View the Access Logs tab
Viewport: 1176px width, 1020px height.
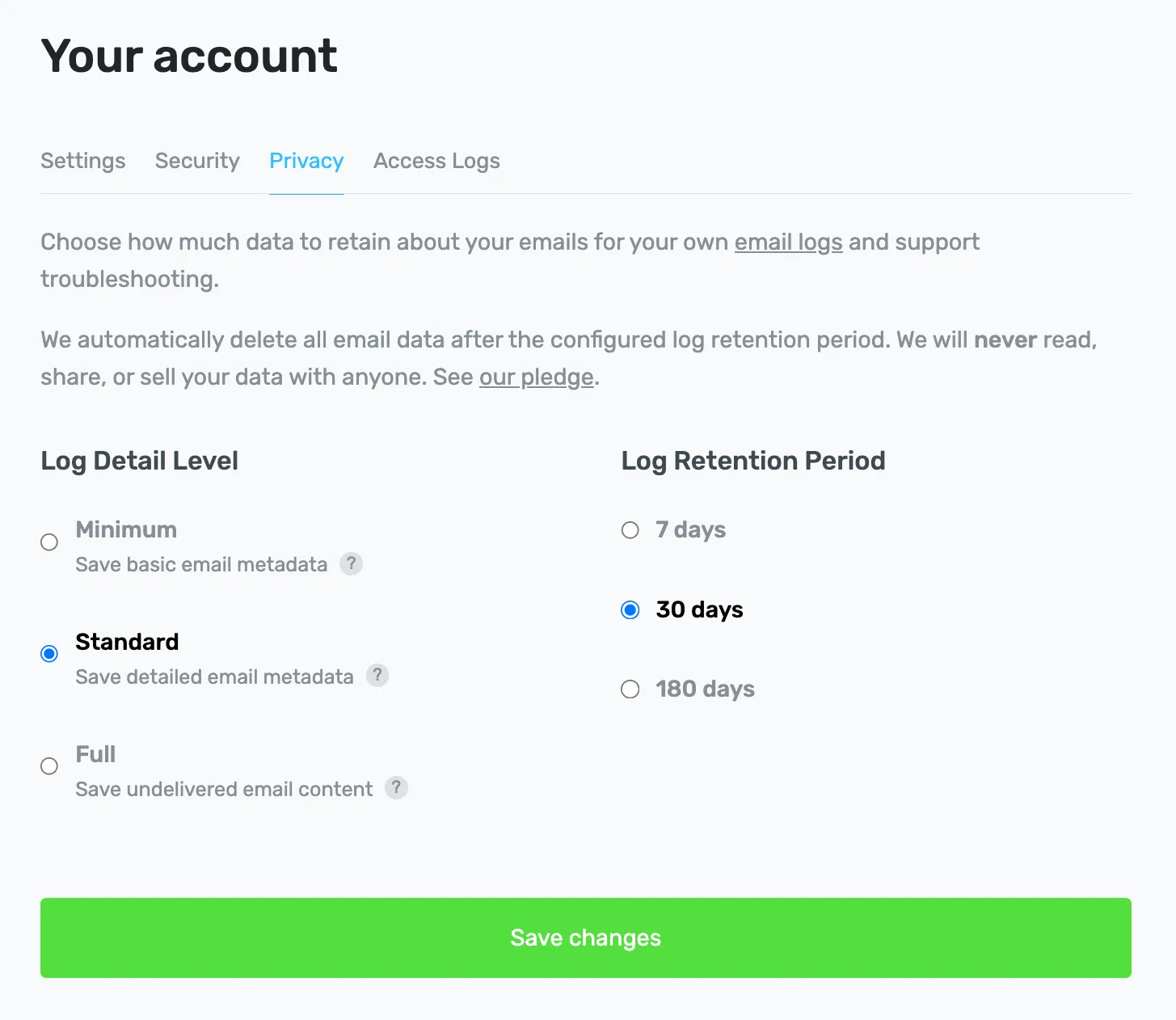tap(436, 161)
